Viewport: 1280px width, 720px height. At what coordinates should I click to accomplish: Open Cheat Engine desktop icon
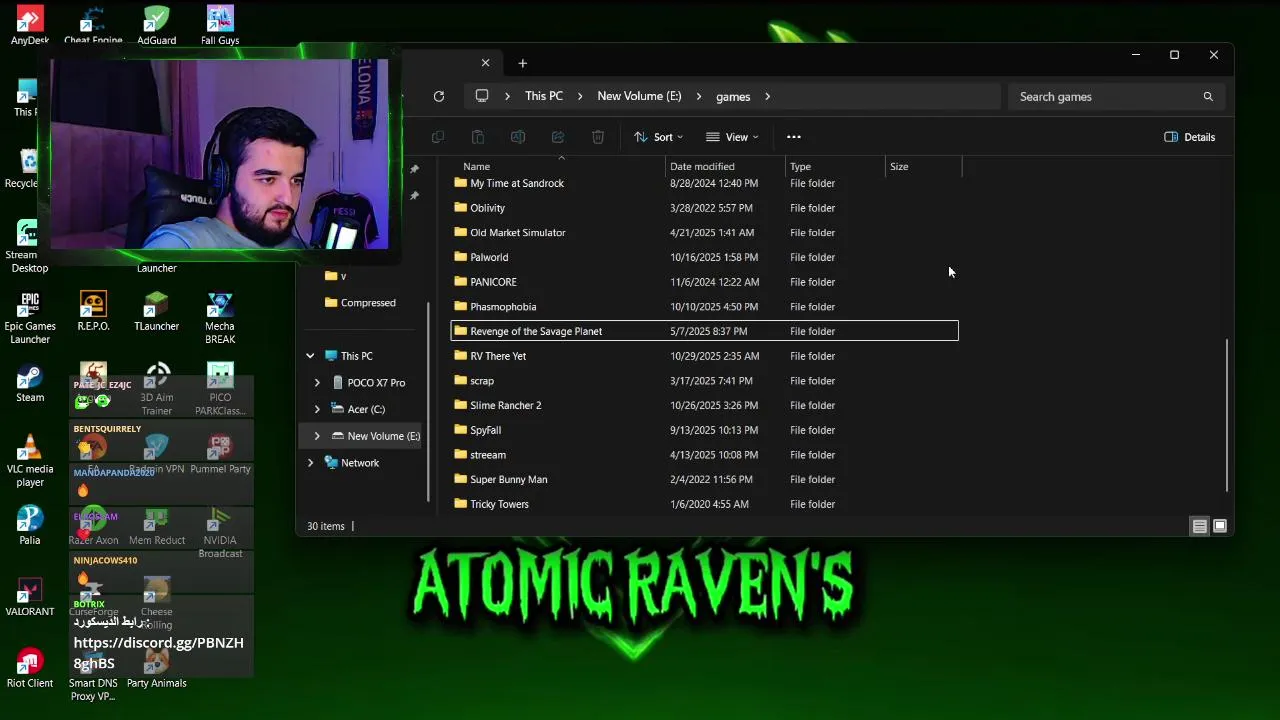tap(93, 25)
